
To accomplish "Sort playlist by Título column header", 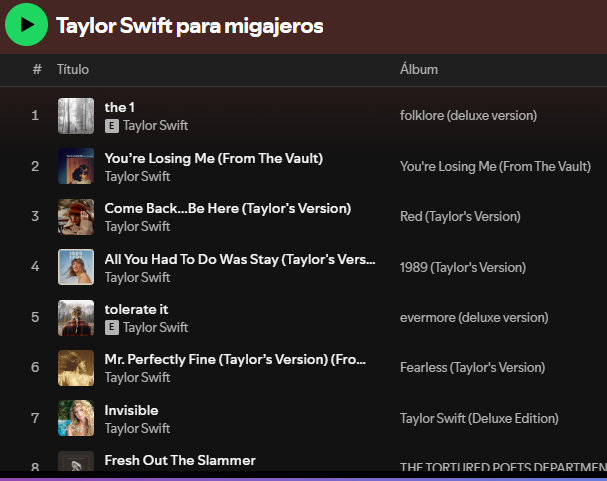I will [73, 69].
